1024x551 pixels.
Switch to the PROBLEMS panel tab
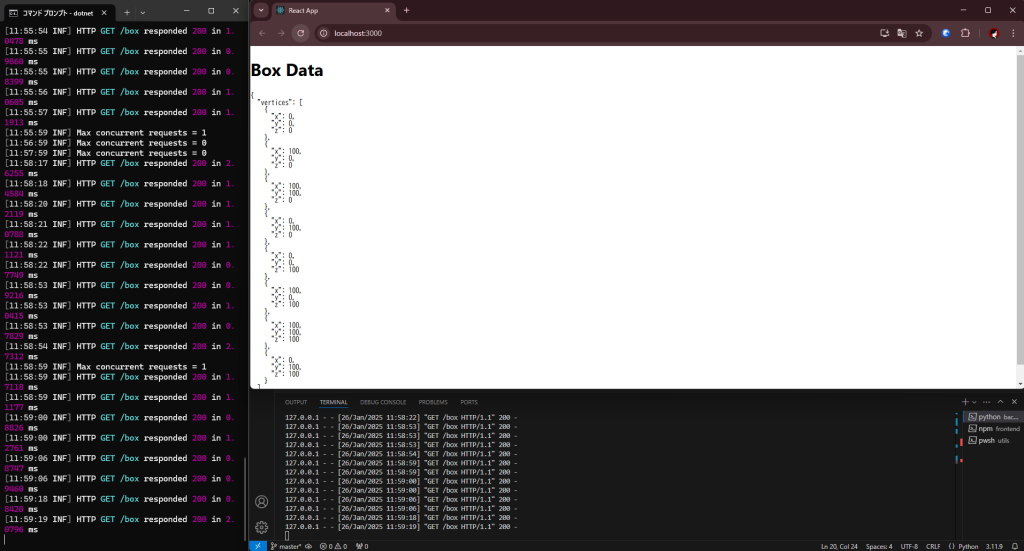(x=433, y=402)
